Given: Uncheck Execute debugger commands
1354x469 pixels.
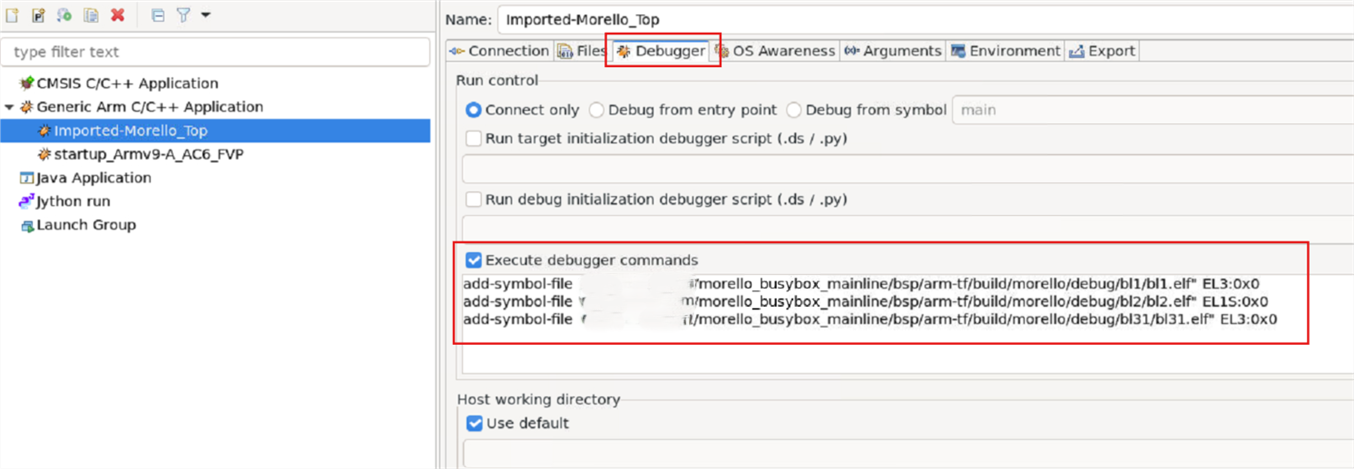Looking at the screenshot, I should (x=474, y=260).
